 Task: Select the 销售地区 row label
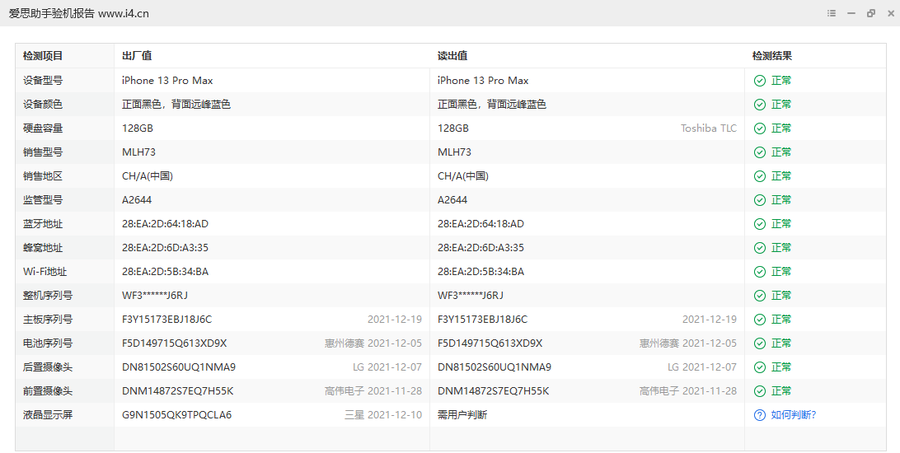point(43,176)
